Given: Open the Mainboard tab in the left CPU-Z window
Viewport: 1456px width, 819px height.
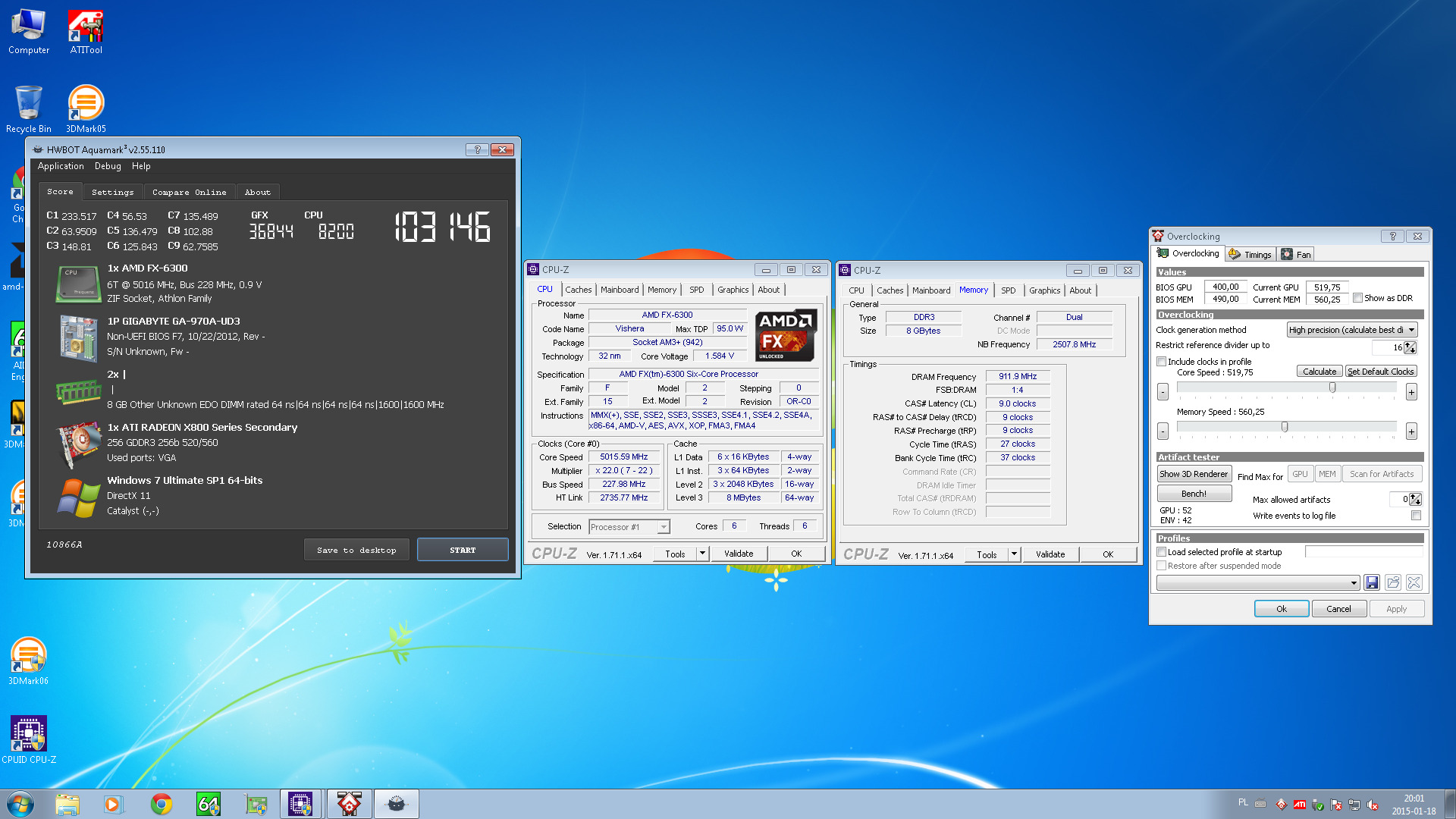Looking at the screenshot, I should (620, 290).
